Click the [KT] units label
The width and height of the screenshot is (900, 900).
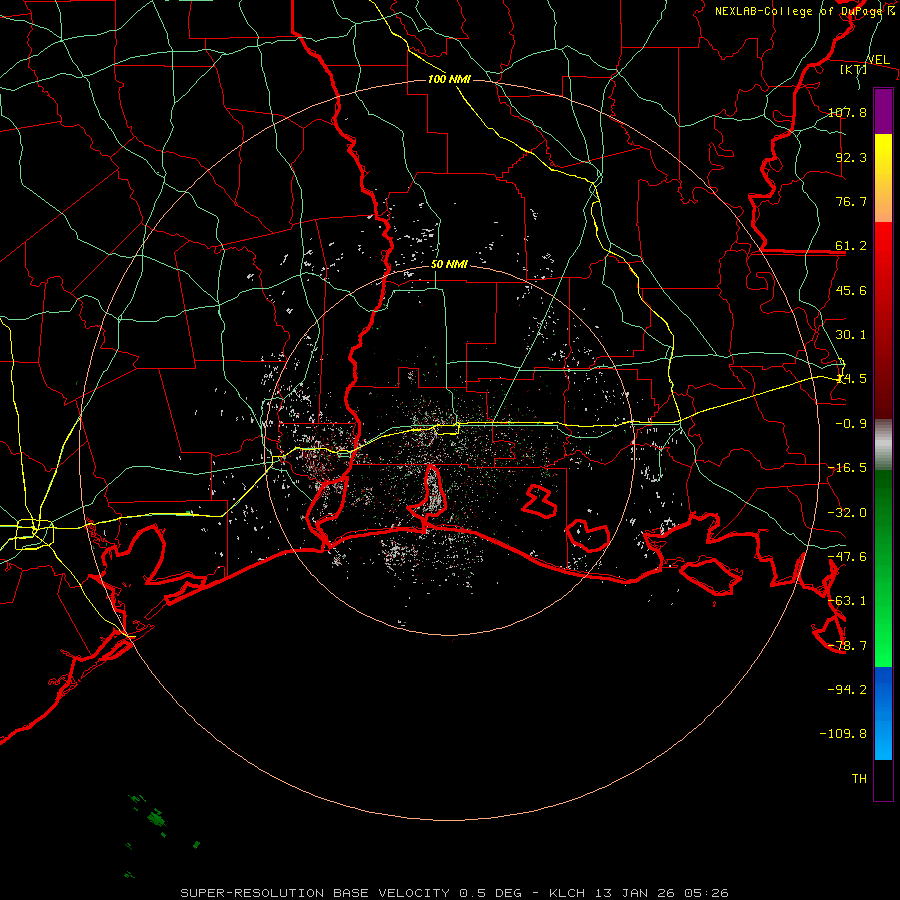854,69
